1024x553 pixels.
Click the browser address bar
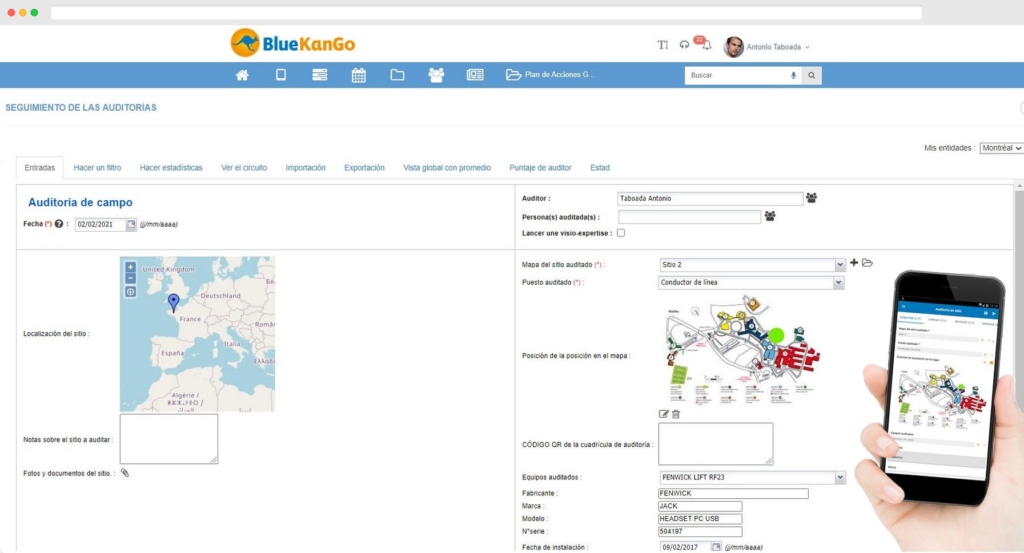[x=487, y=12]
